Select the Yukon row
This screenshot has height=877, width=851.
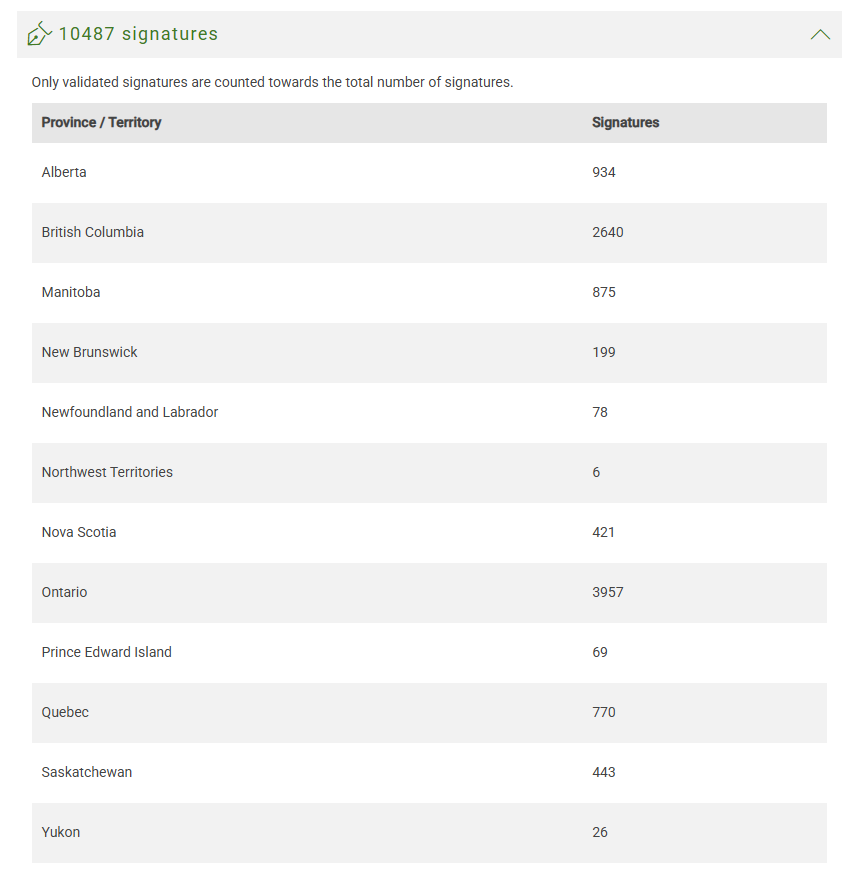61,832
